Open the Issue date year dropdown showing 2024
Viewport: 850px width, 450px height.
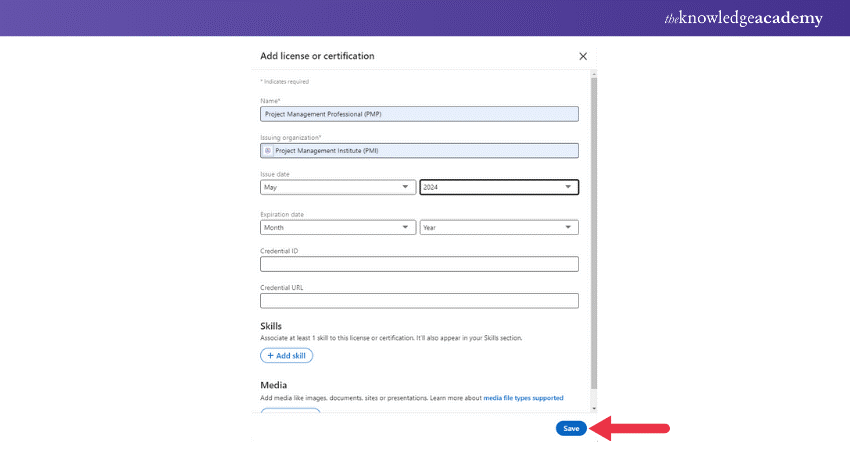(x=499, y=187)
